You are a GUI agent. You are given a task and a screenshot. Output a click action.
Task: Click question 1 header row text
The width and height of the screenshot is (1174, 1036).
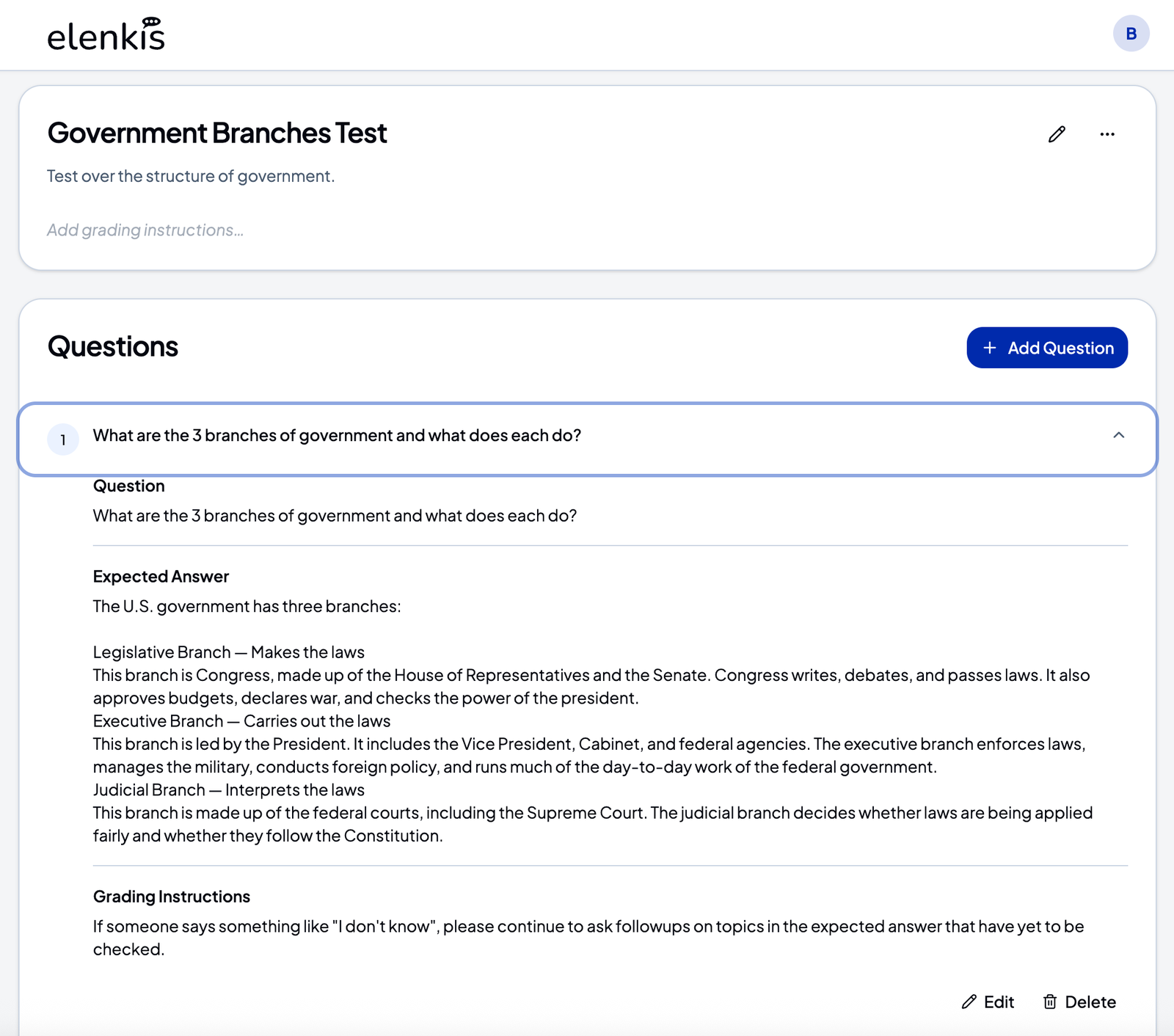[x=337, y=436]
